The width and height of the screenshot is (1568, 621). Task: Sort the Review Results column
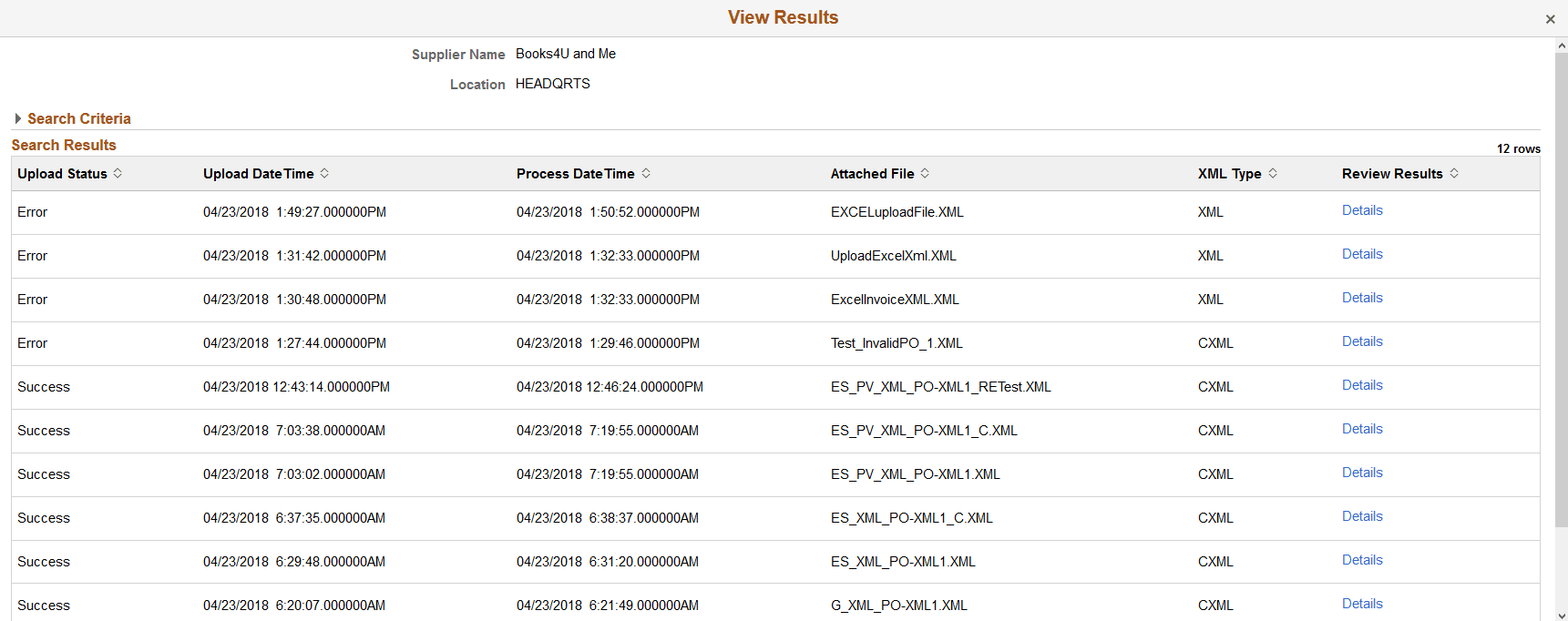point(1455,173)
